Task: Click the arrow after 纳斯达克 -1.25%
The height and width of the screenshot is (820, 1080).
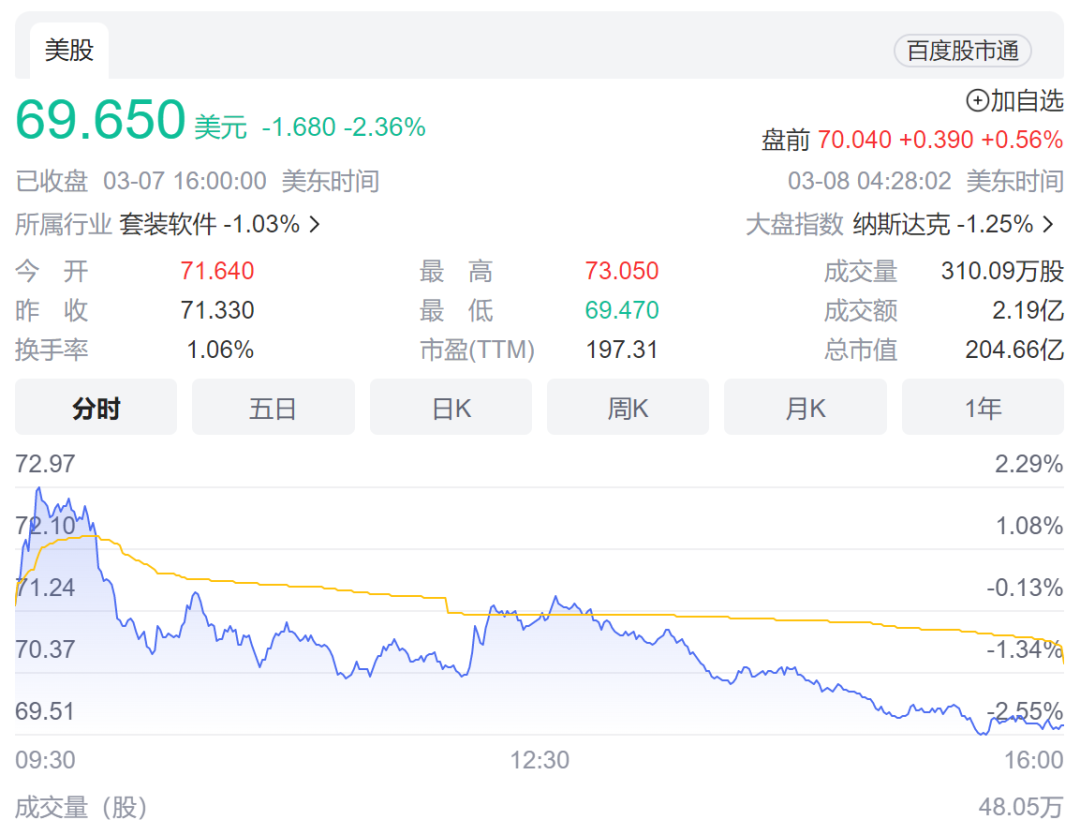Action: click(1047, 225)
